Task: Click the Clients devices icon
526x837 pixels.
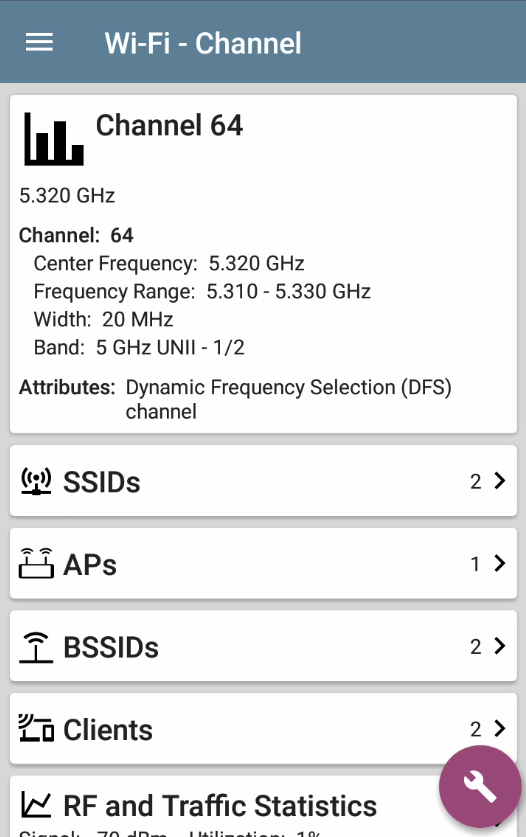Action: tap(36, 729)
